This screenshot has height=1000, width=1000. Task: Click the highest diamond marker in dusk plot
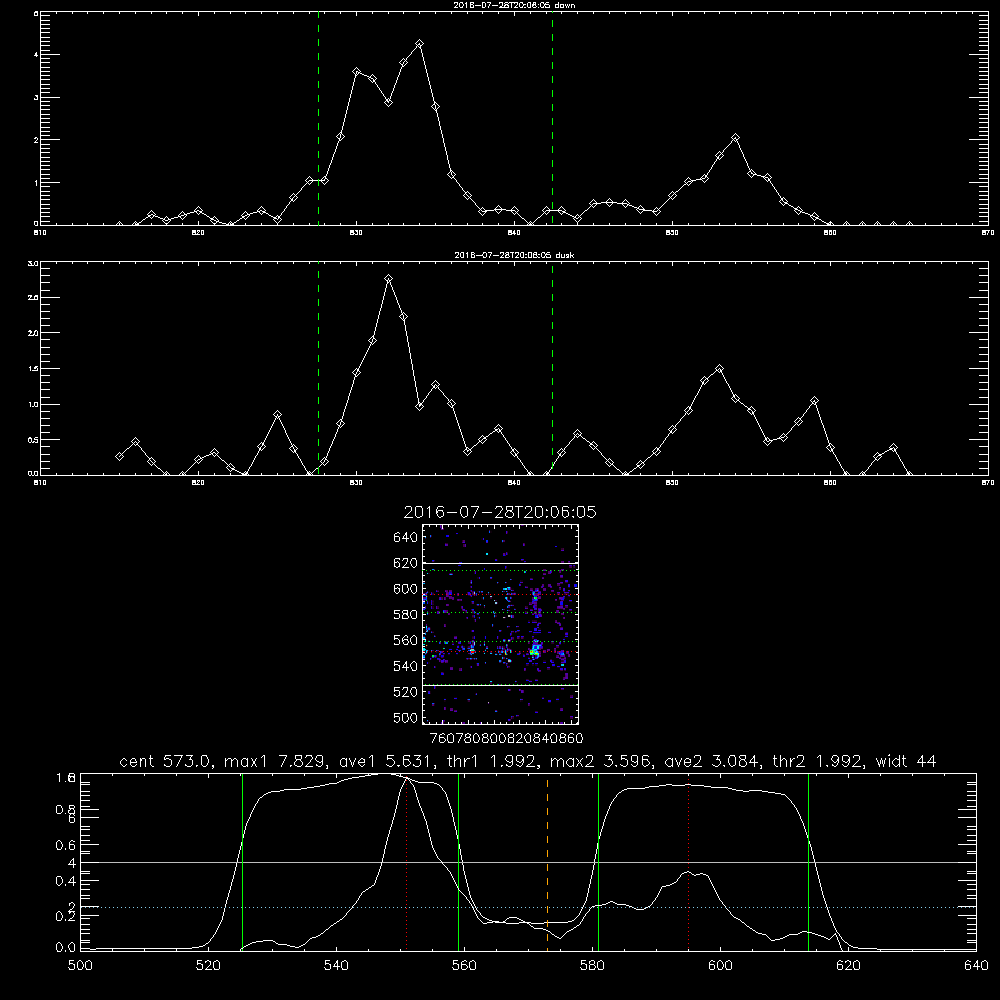(388, 279)
